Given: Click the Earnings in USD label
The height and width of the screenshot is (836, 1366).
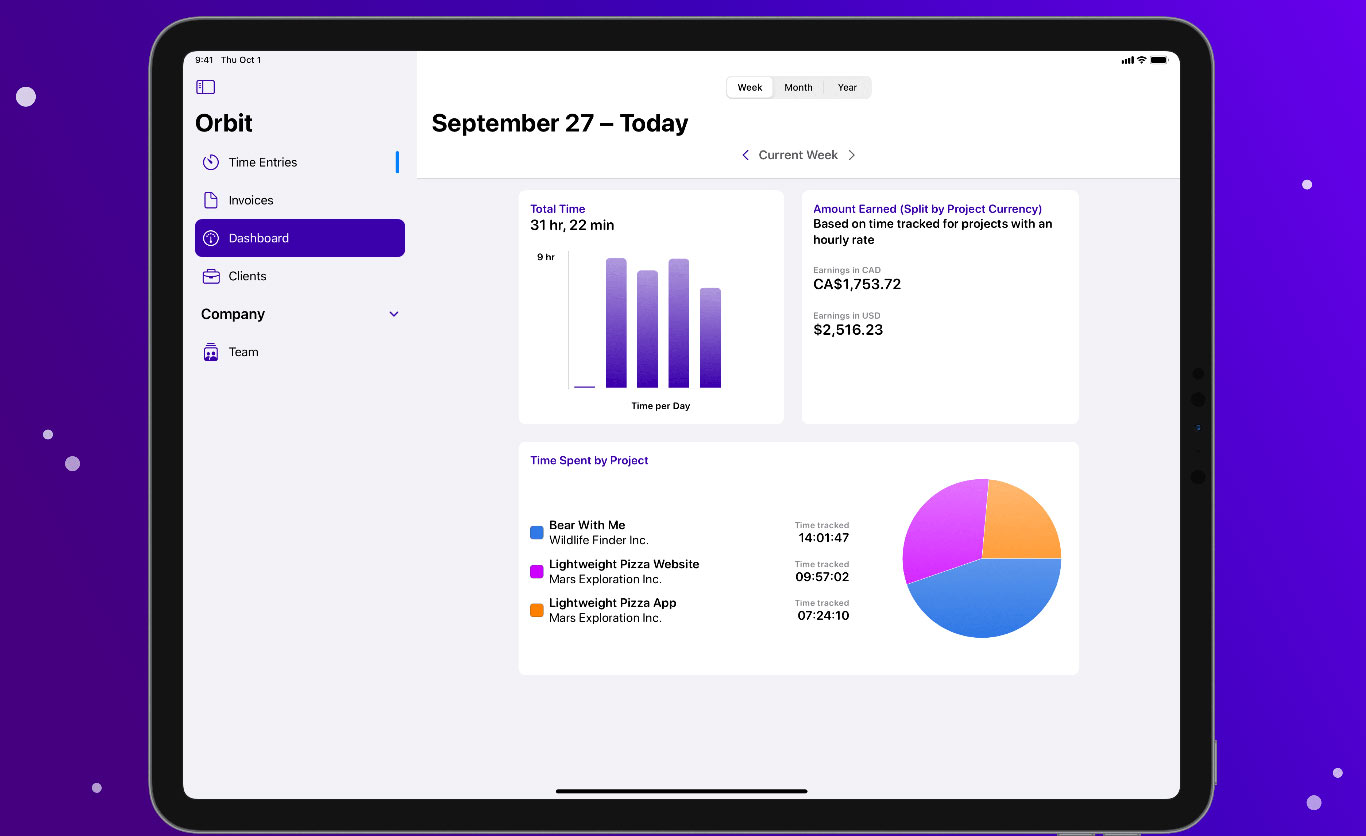Looking at the screenshot, I should [847, 316].
